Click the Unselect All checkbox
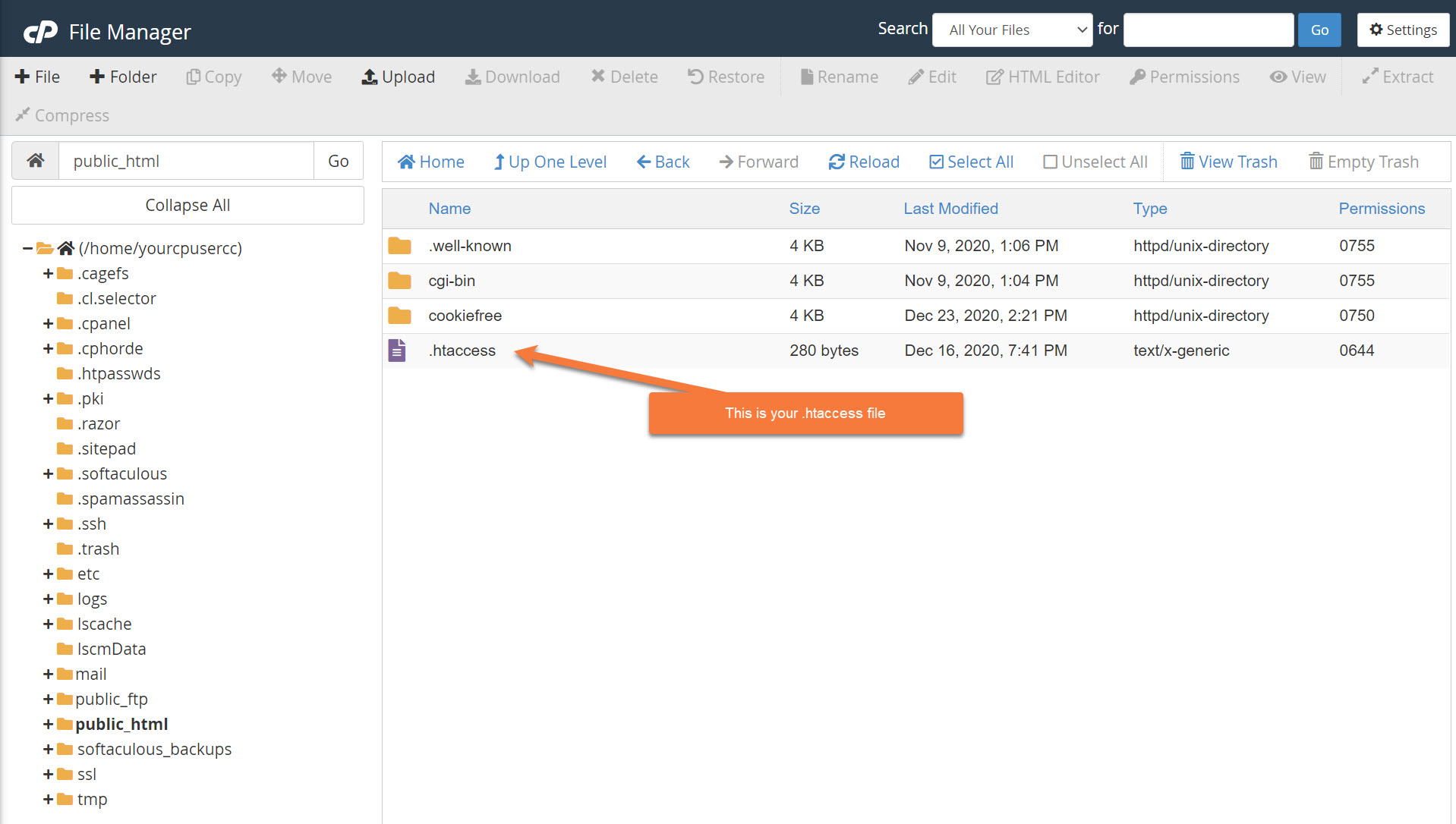 click(1051, 162)
